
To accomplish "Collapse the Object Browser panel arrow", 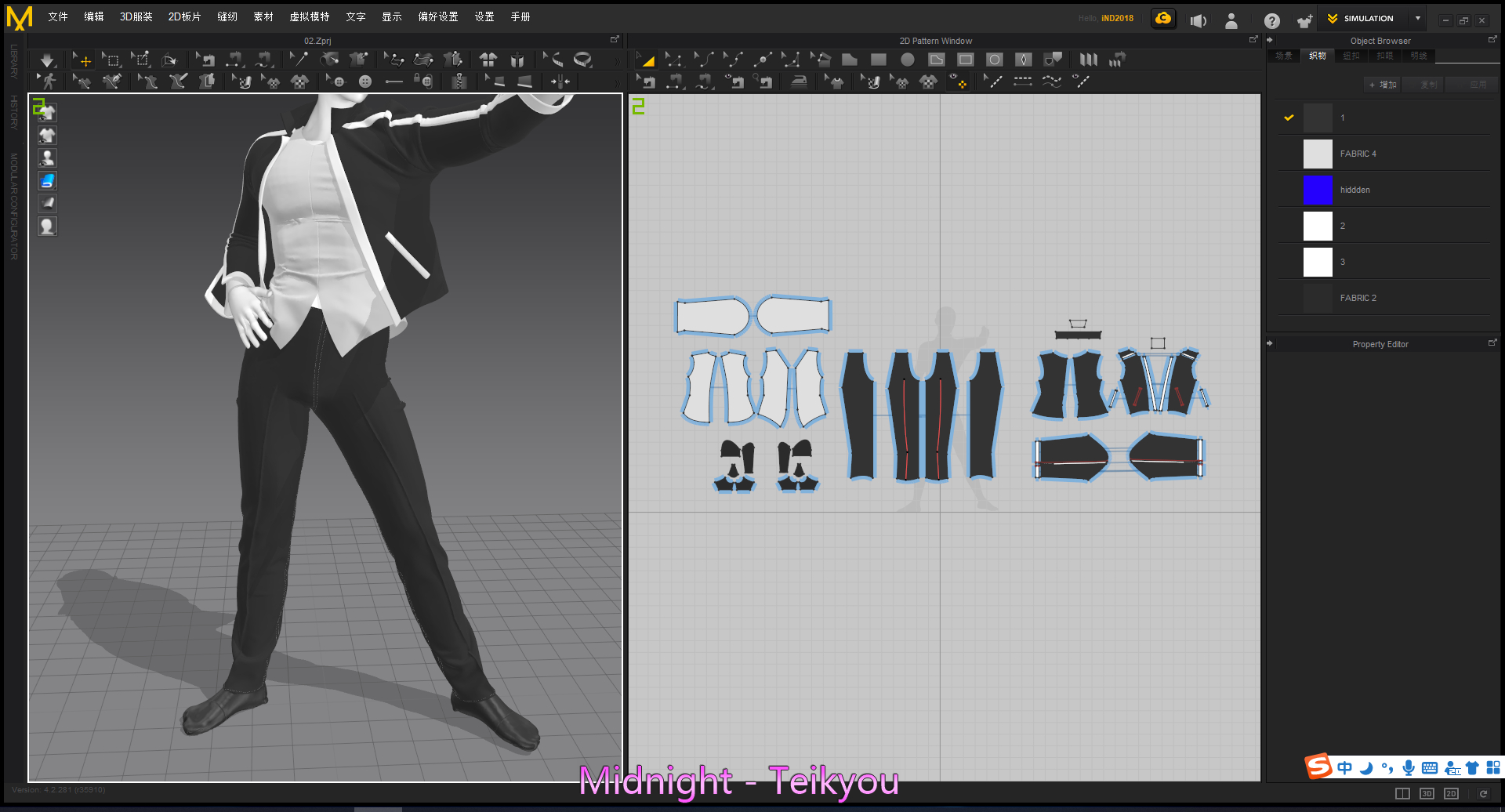I will [1269, 40].
